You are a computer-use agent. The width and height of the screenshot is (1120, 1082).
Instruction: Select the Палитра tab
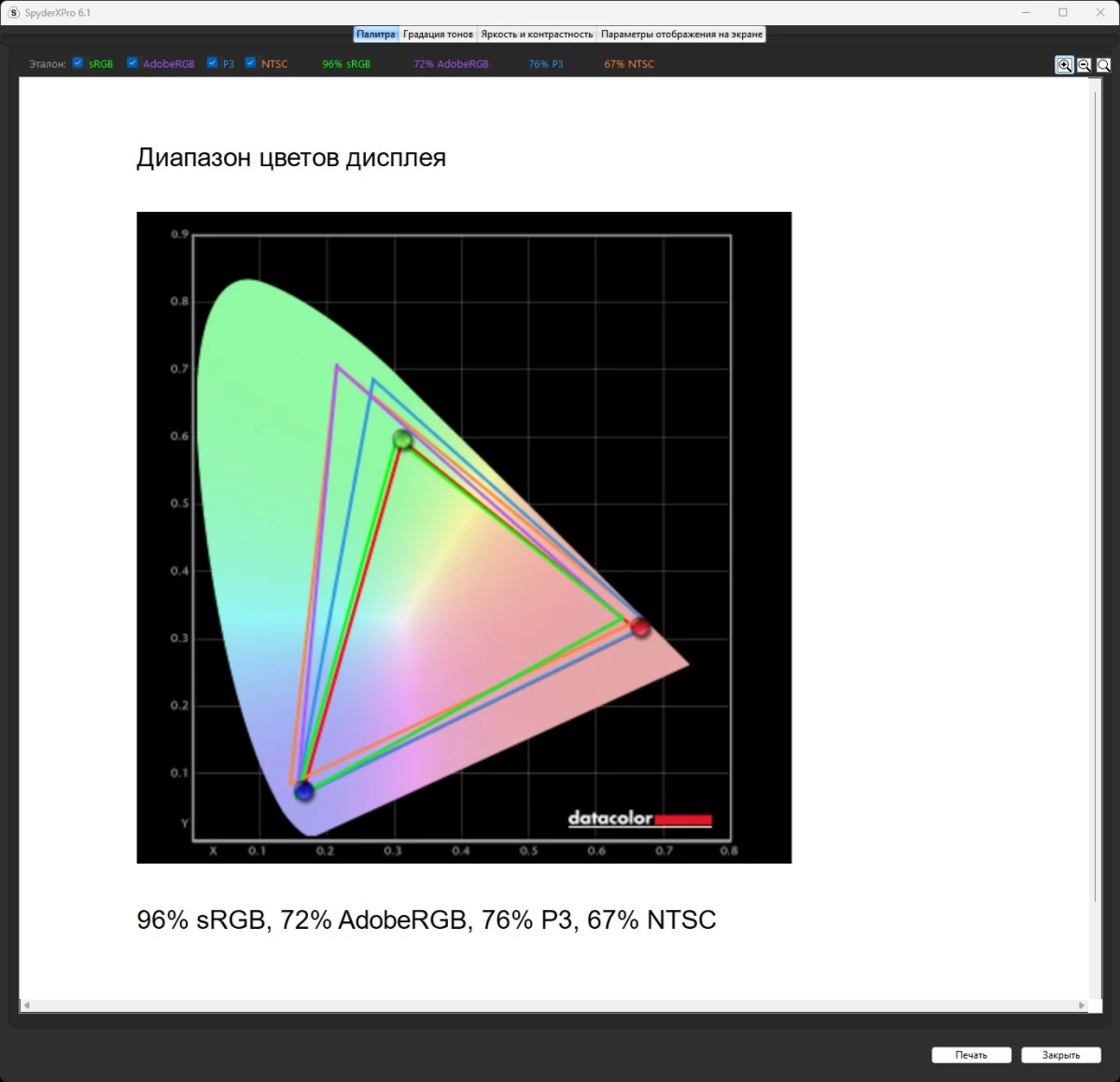point(376,35)
